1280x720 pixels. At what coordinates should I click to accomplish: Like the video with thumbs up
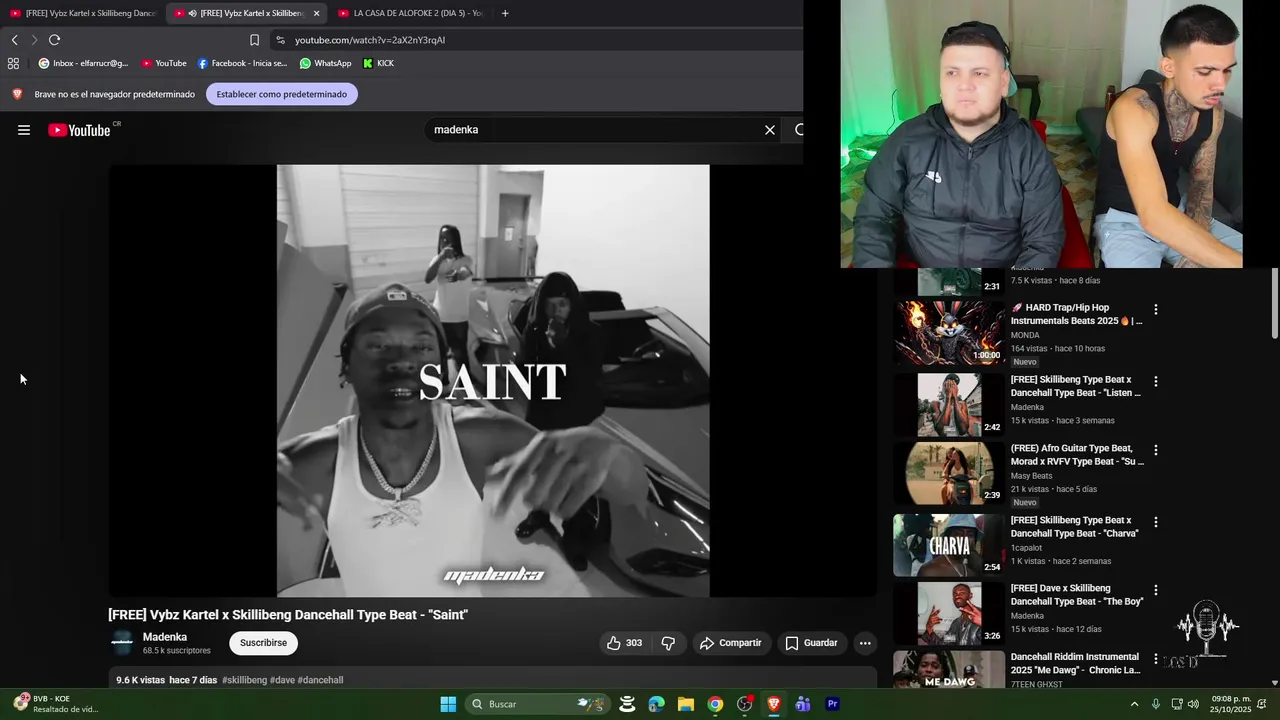pyautogui.click(x=624, y=643)
